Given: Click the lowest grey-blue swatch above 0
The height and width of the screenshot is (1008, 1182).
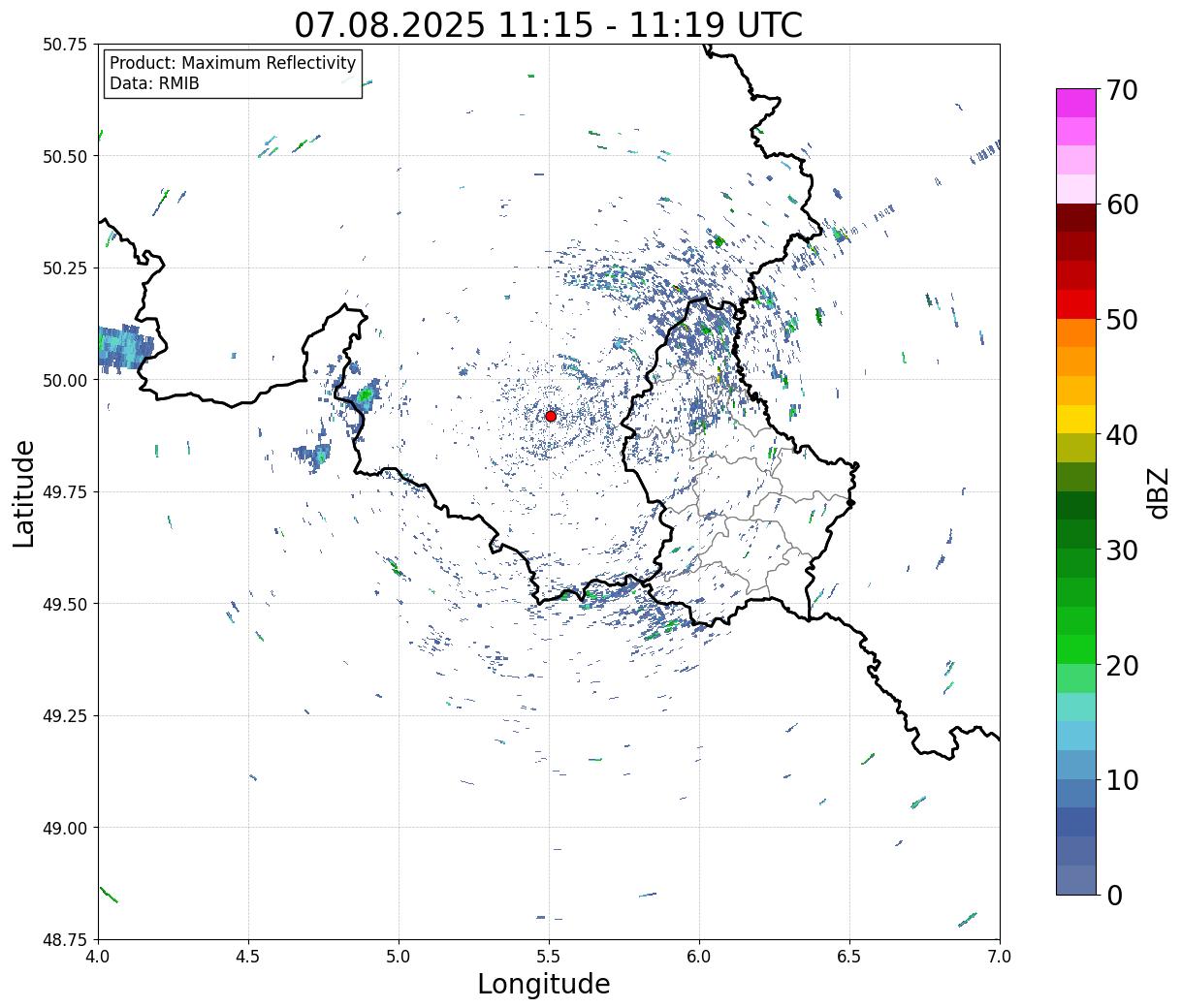Looking at the screenshot, I should (x=1076, y=879).
